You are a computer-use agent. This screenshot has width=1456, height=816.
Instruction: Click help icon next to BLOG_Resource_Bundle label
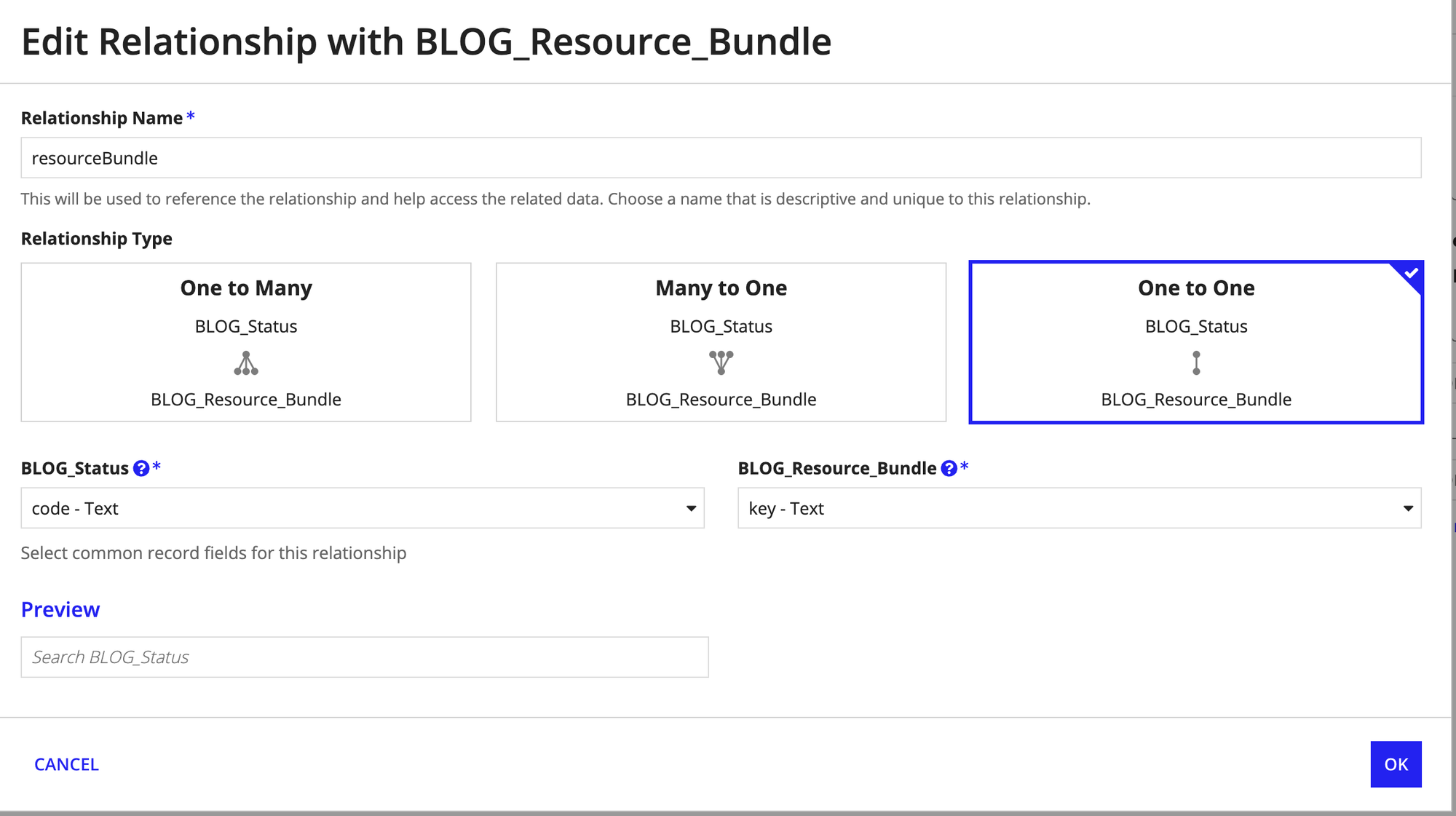click(x=949, y=469)
